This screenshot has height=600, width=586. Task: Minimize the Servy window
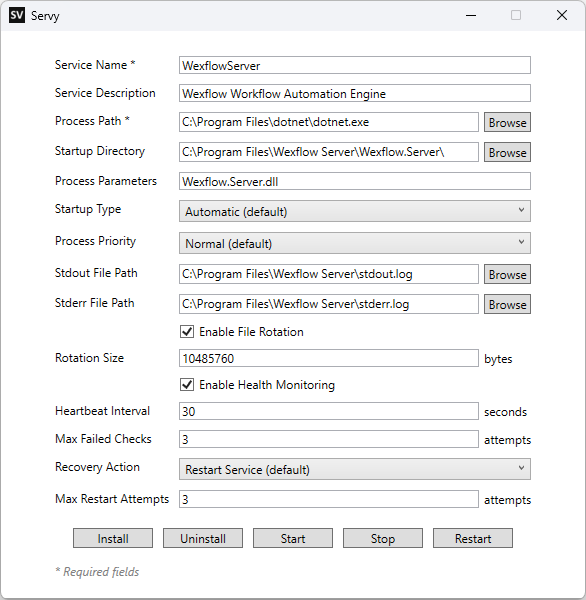click(x=471, y=15)
